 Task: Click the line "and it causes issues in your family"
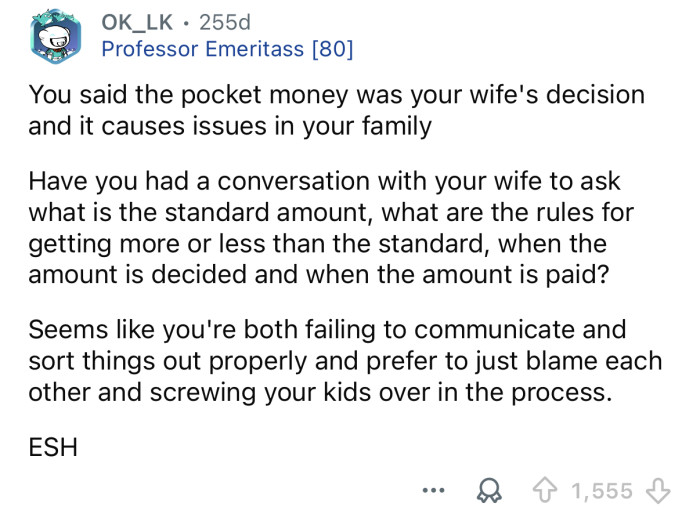point(230,126)
